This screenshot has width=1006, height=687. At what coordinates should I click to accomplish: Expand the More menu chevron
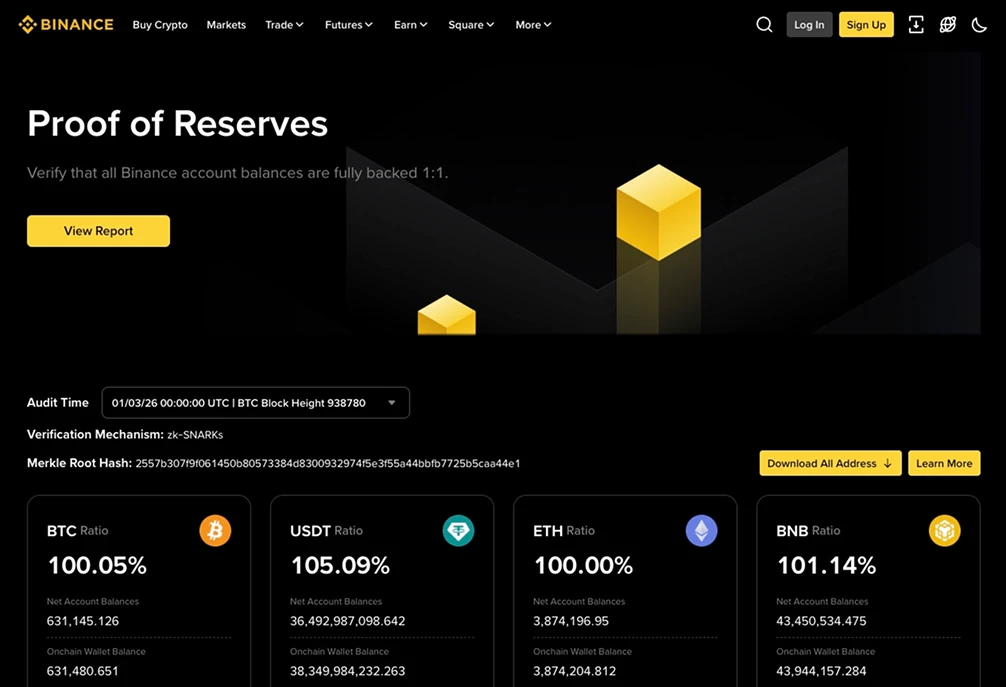point(548,24)
